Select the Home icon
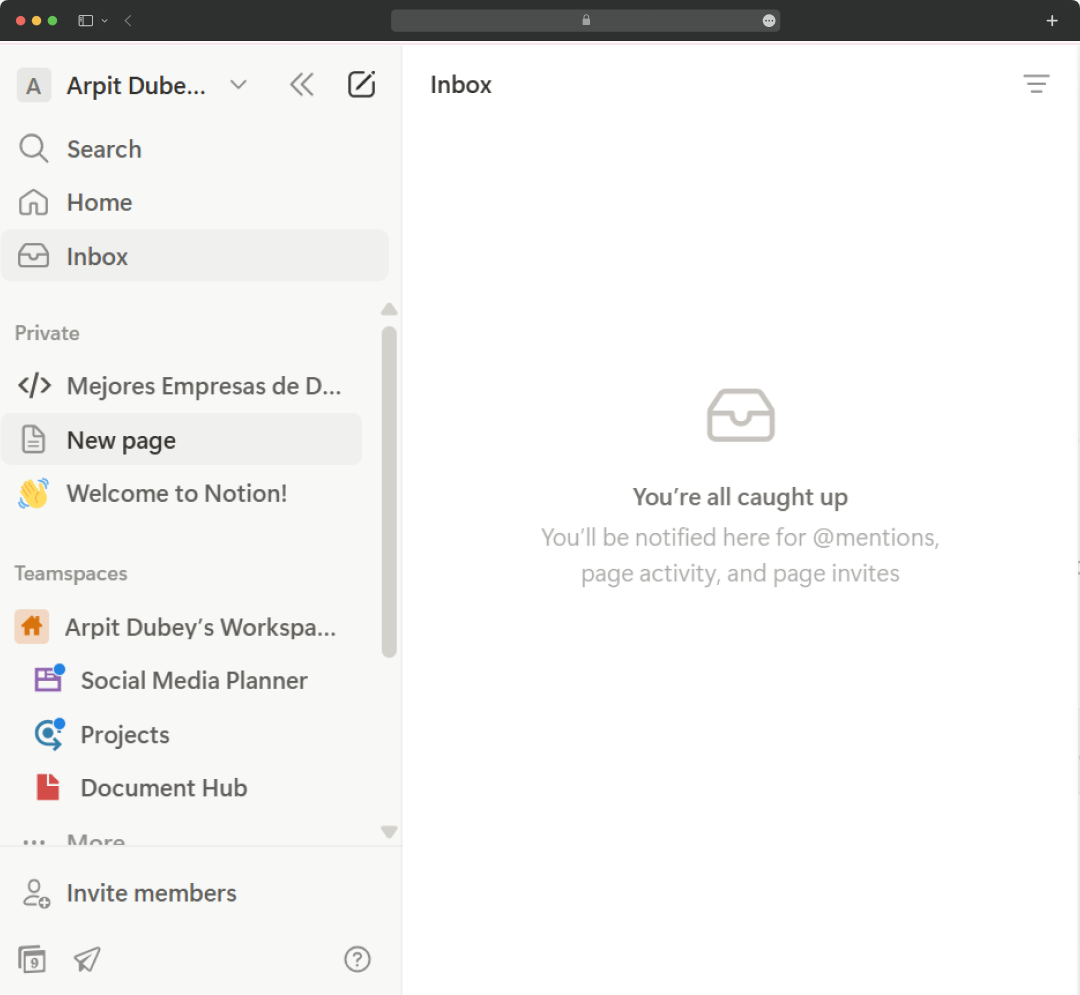1080x995 pixels. click(33, 202)
